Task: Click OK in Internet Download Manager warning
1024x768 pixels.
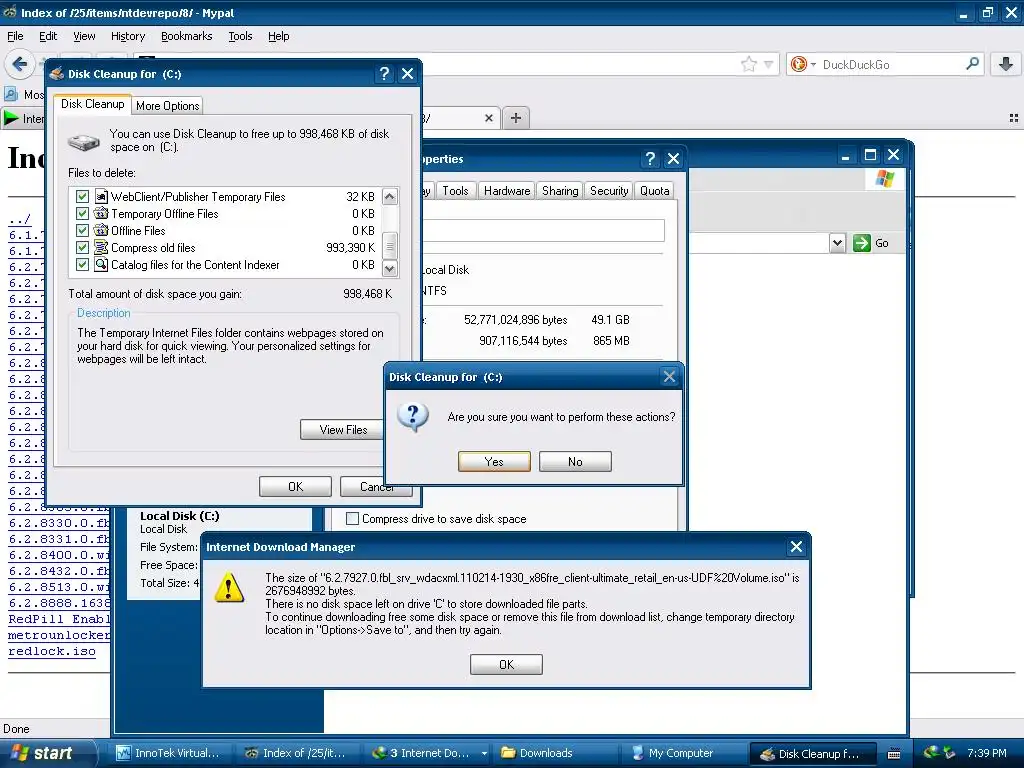Action: point(506,664)
